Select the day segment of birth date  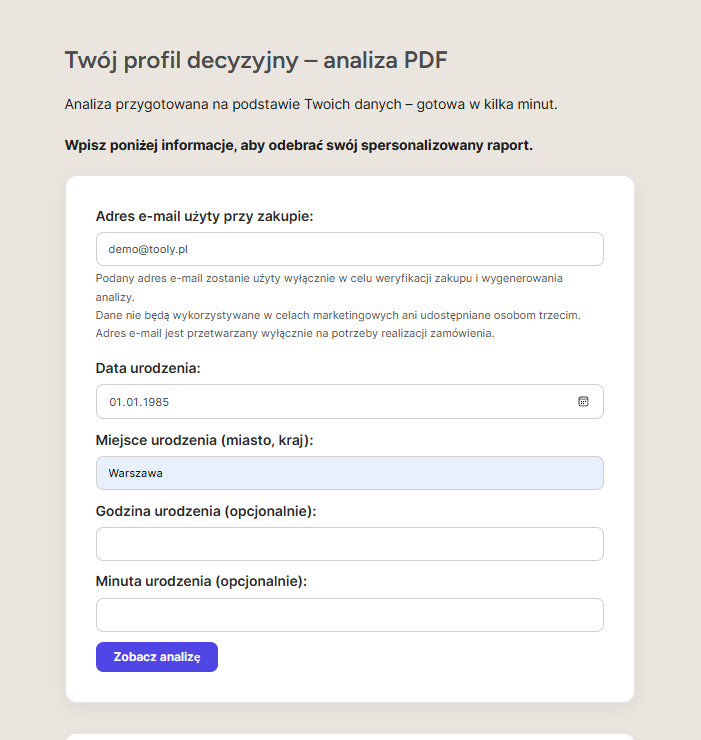click(x=115, y=402)
